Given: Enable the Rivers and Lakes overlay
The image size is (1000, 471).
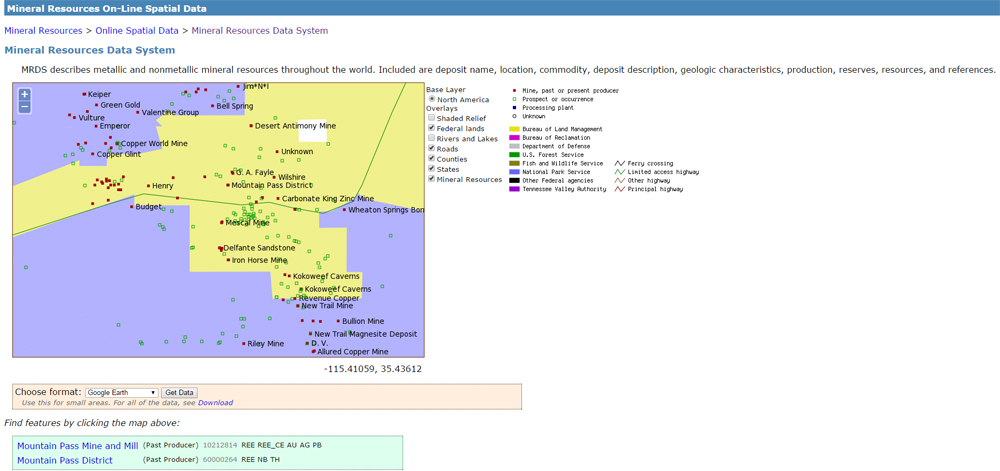Looking at the screenshot, I should [432, 138].
